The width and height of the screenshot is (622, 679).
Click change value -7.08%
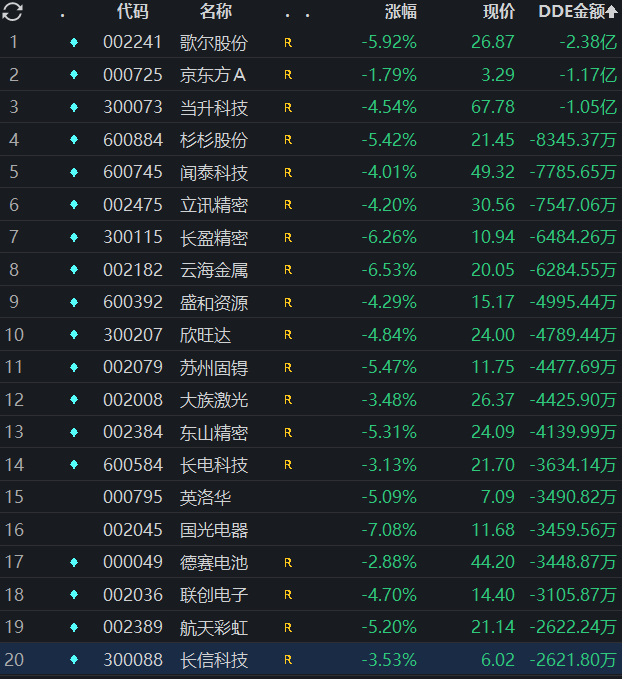coord(389,530)
